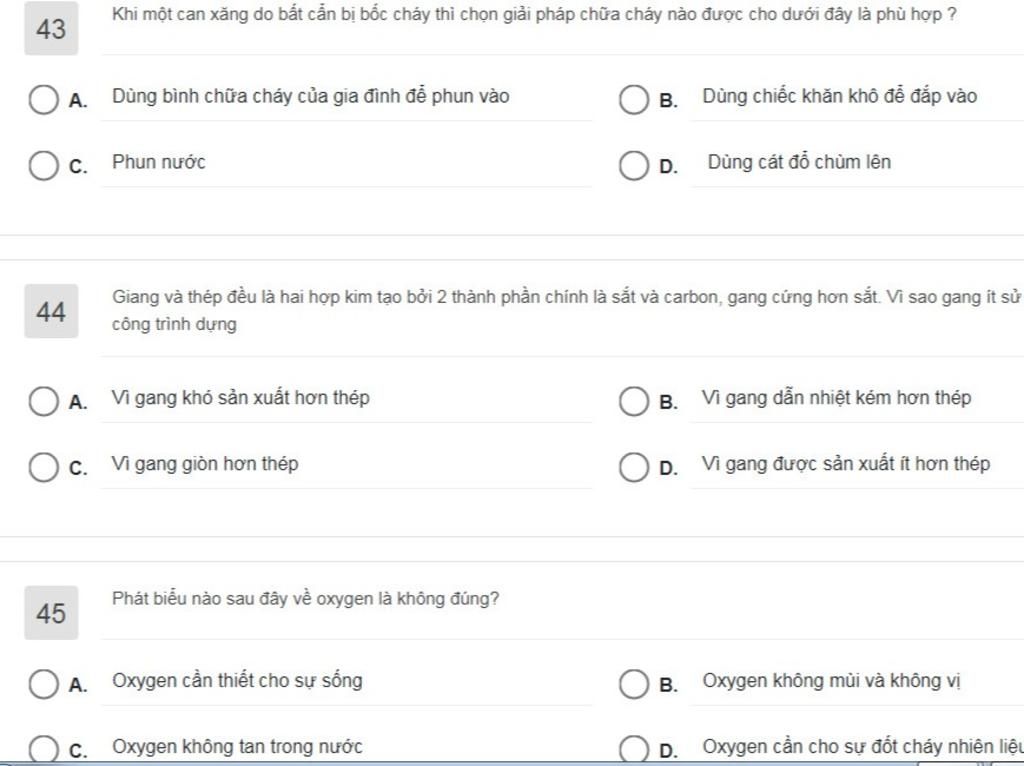Click the question number 44 badge
Screen dimensions: 1024x766
click(x=51, y=313)
